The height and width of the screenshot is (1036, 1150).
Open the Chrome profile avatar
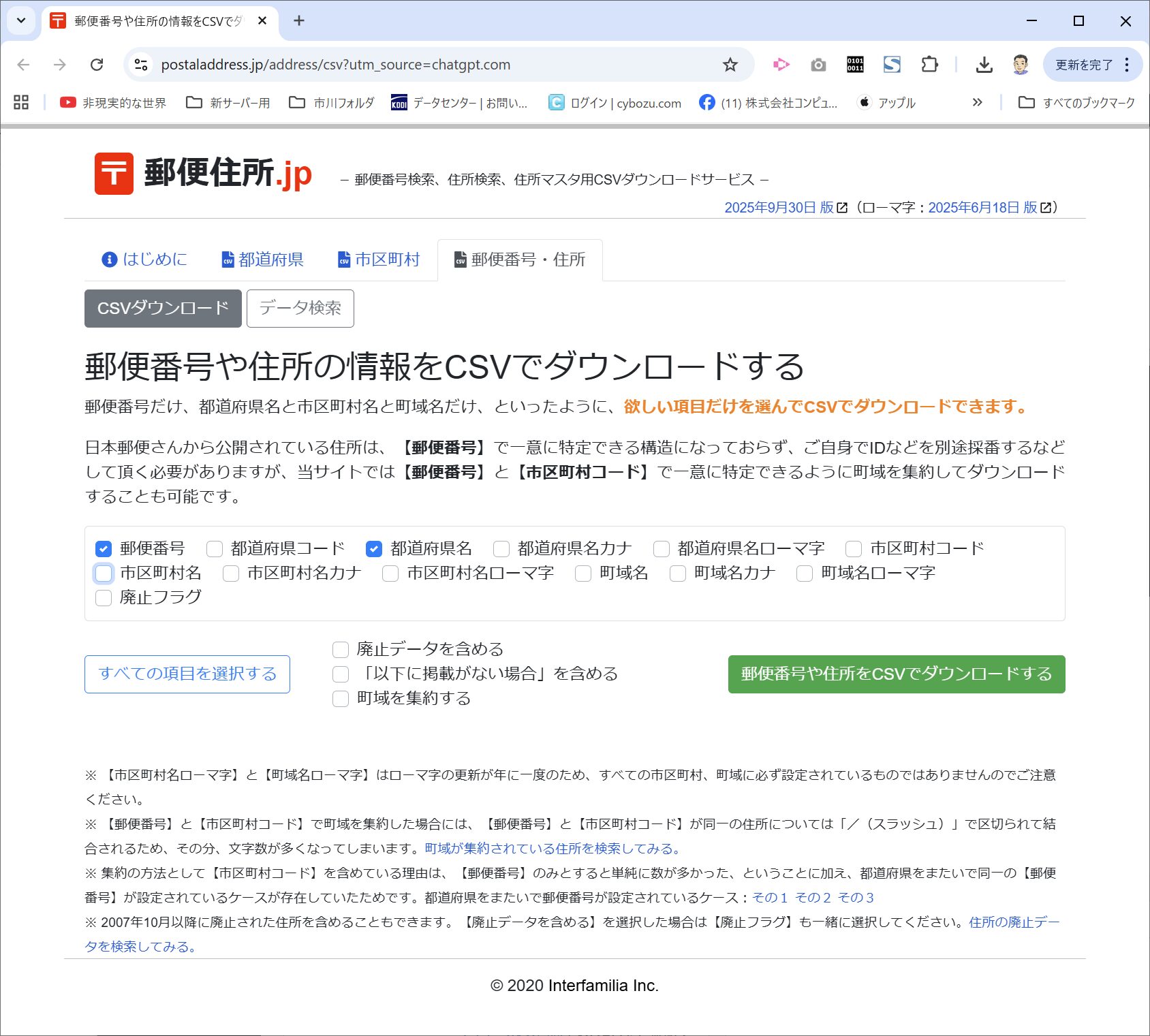coord(1020,65)
